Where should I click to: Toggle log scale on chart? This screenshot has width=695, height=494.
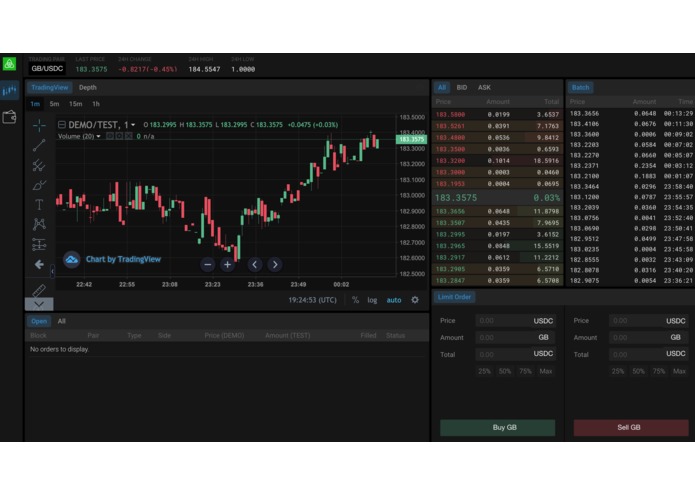click(x=372, y=300)
